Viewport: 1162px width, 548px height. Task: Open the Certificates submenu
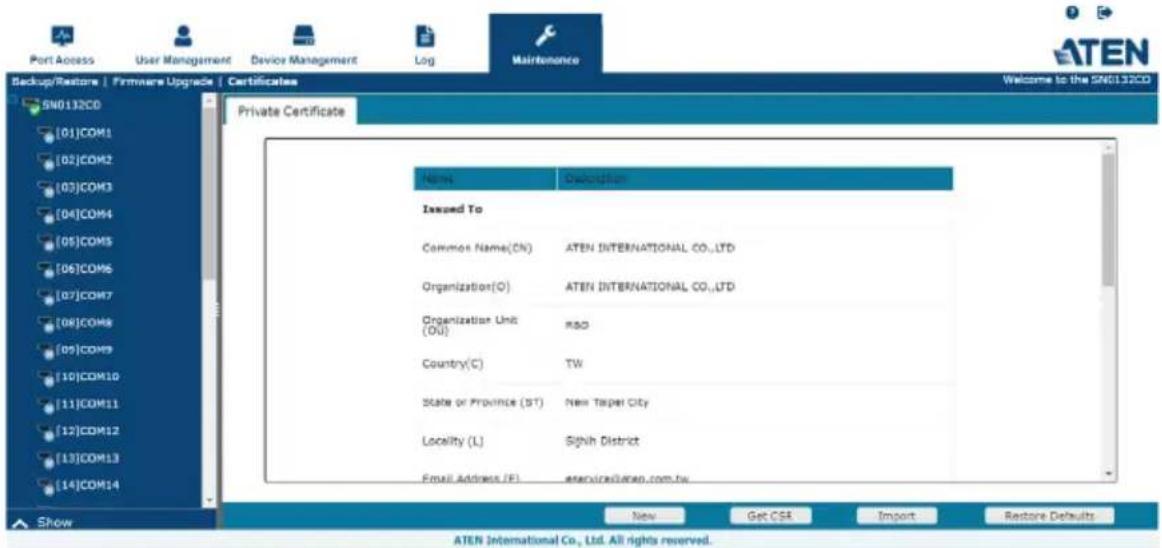tap(262, 80)
